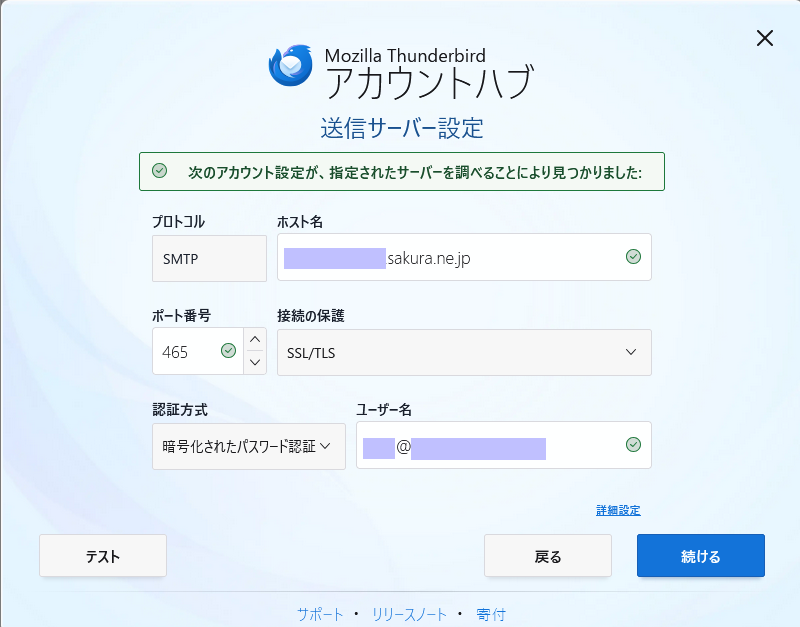The image size is (800, 627).
Task: Click the green checkmark in the hostname field
Action: pos(633,257)
